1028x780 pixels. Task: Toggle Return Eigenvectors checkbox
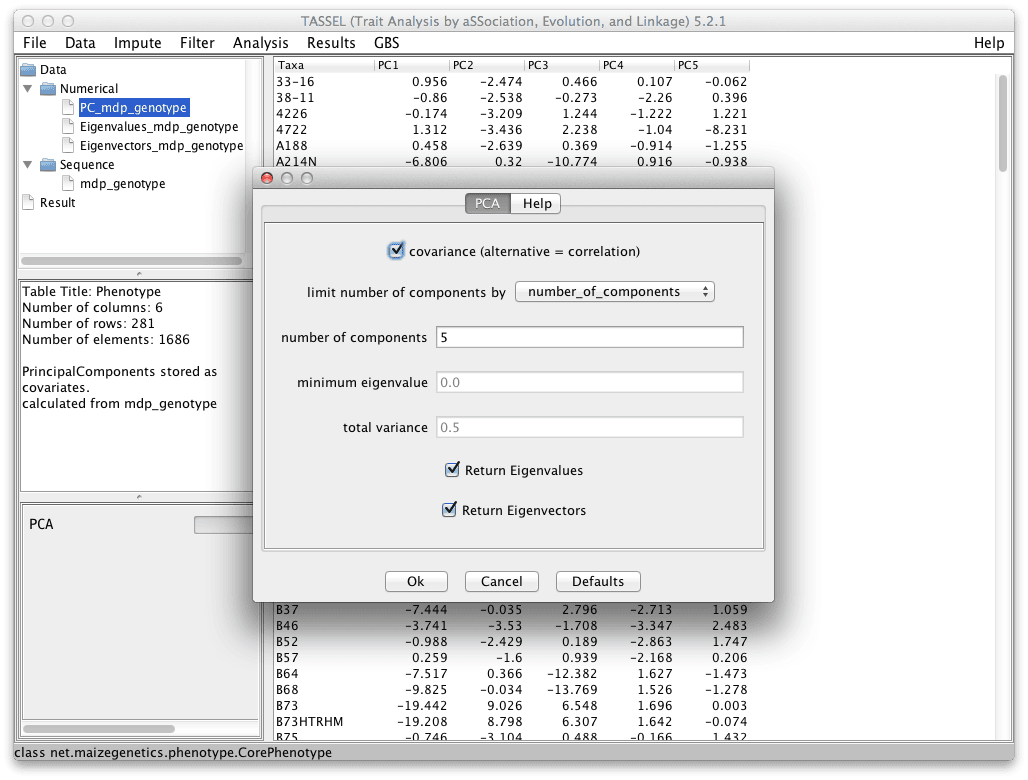click(449, 509)
